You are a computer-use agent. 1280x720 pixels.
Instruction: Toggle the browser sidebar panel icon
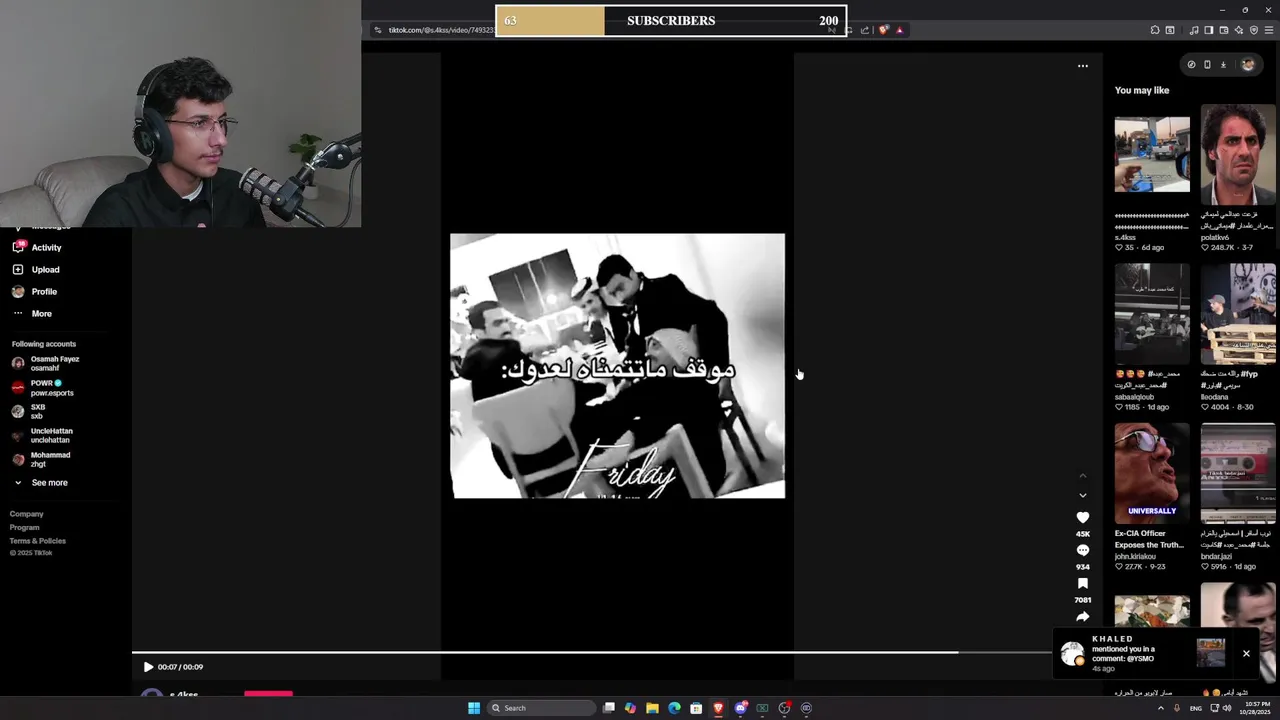1209,30
